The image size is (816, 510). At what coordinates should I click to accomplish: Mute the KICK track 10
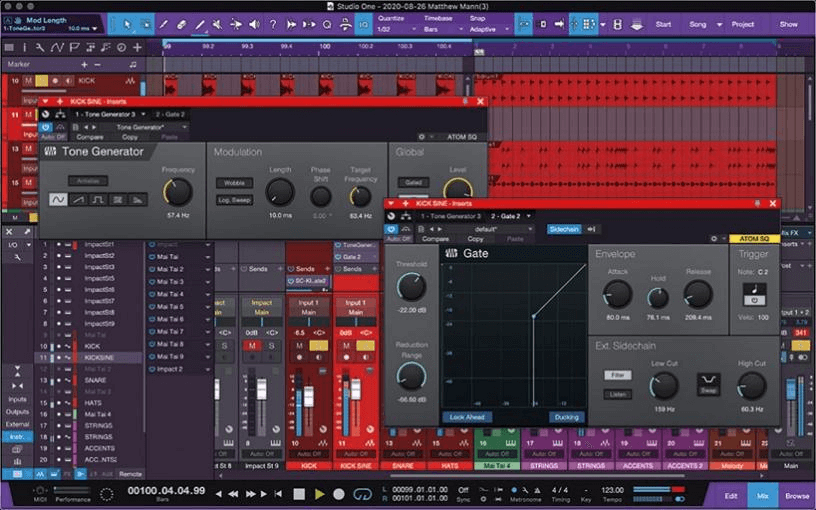[x=28, y=81]
